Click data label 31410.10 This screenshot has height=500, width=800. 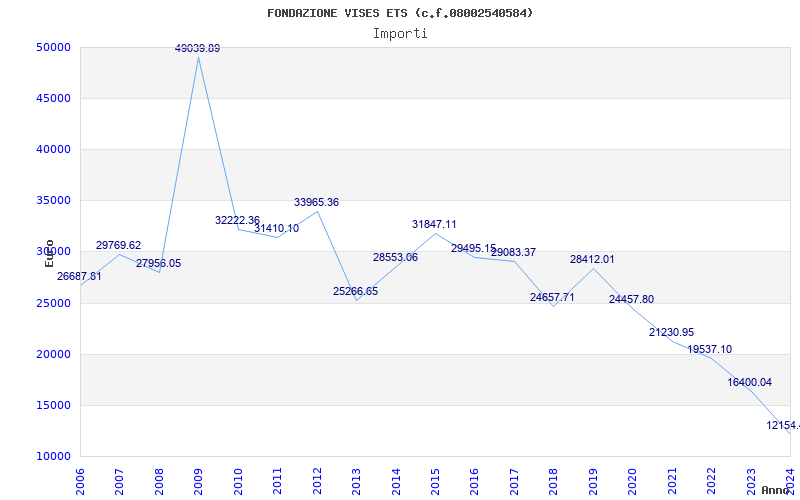[x=277, y=229]
